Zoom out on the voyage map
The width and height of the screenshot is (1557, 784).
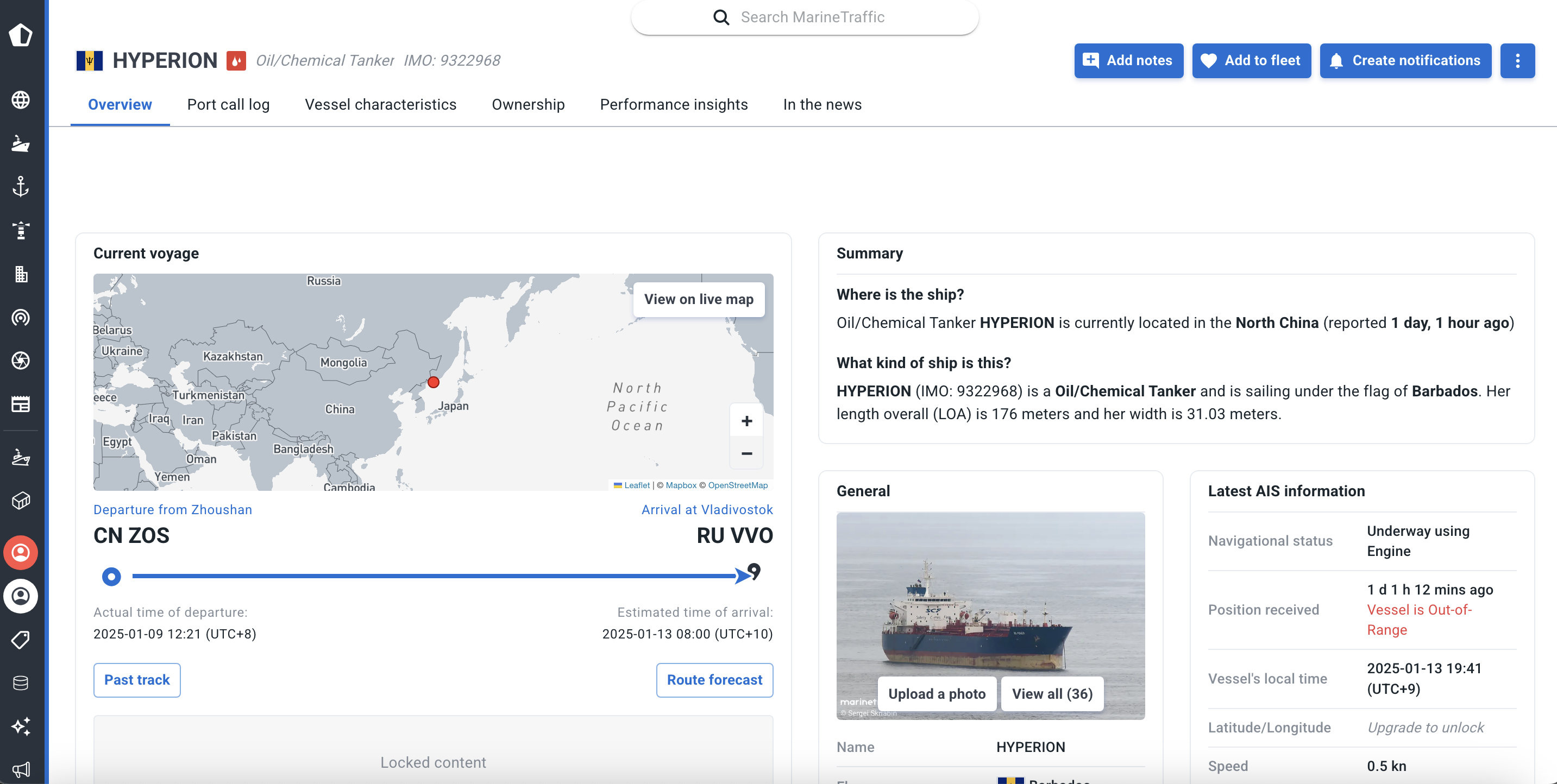(746, 453)
